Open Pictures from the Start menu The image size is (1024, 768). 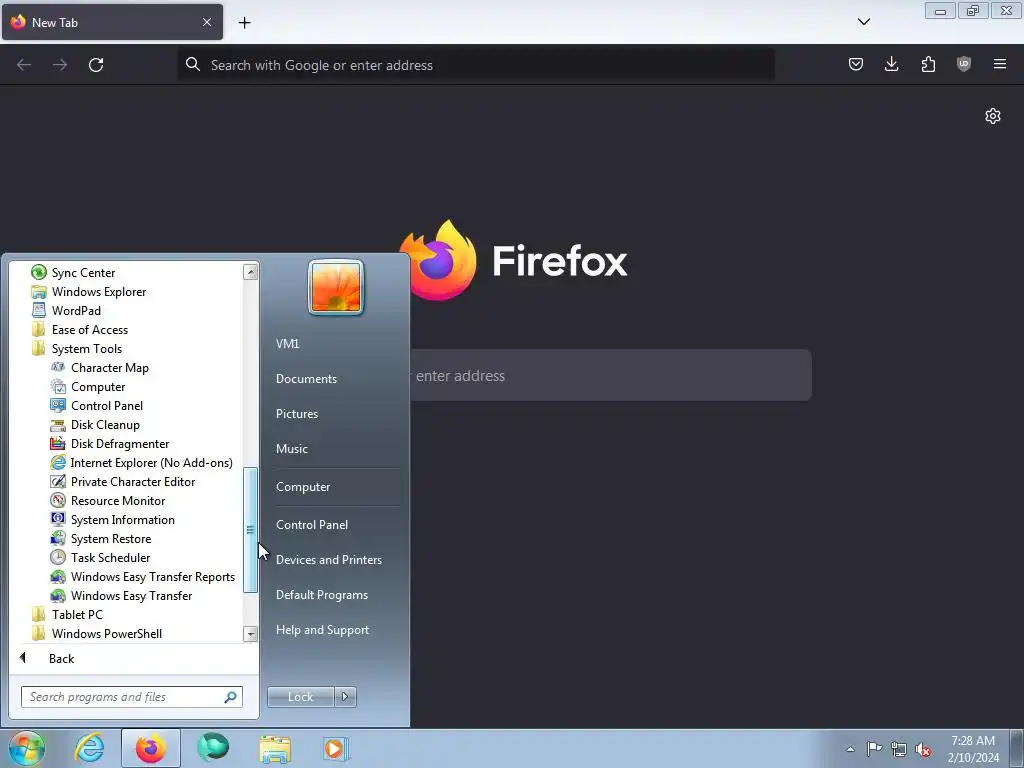click(297, 414)
